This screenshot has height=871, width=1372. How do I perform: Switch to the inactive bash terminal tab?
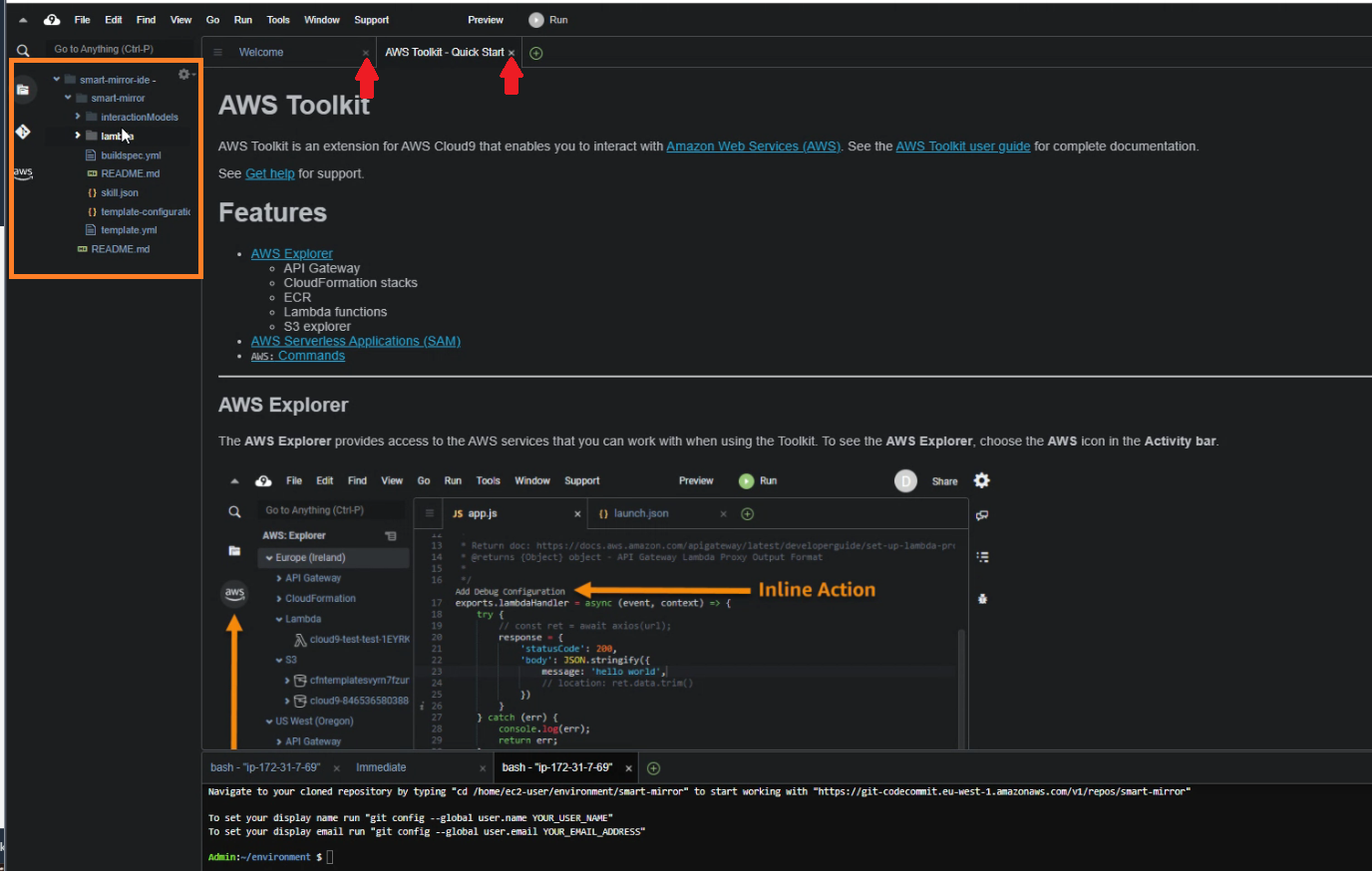[265, 768]
